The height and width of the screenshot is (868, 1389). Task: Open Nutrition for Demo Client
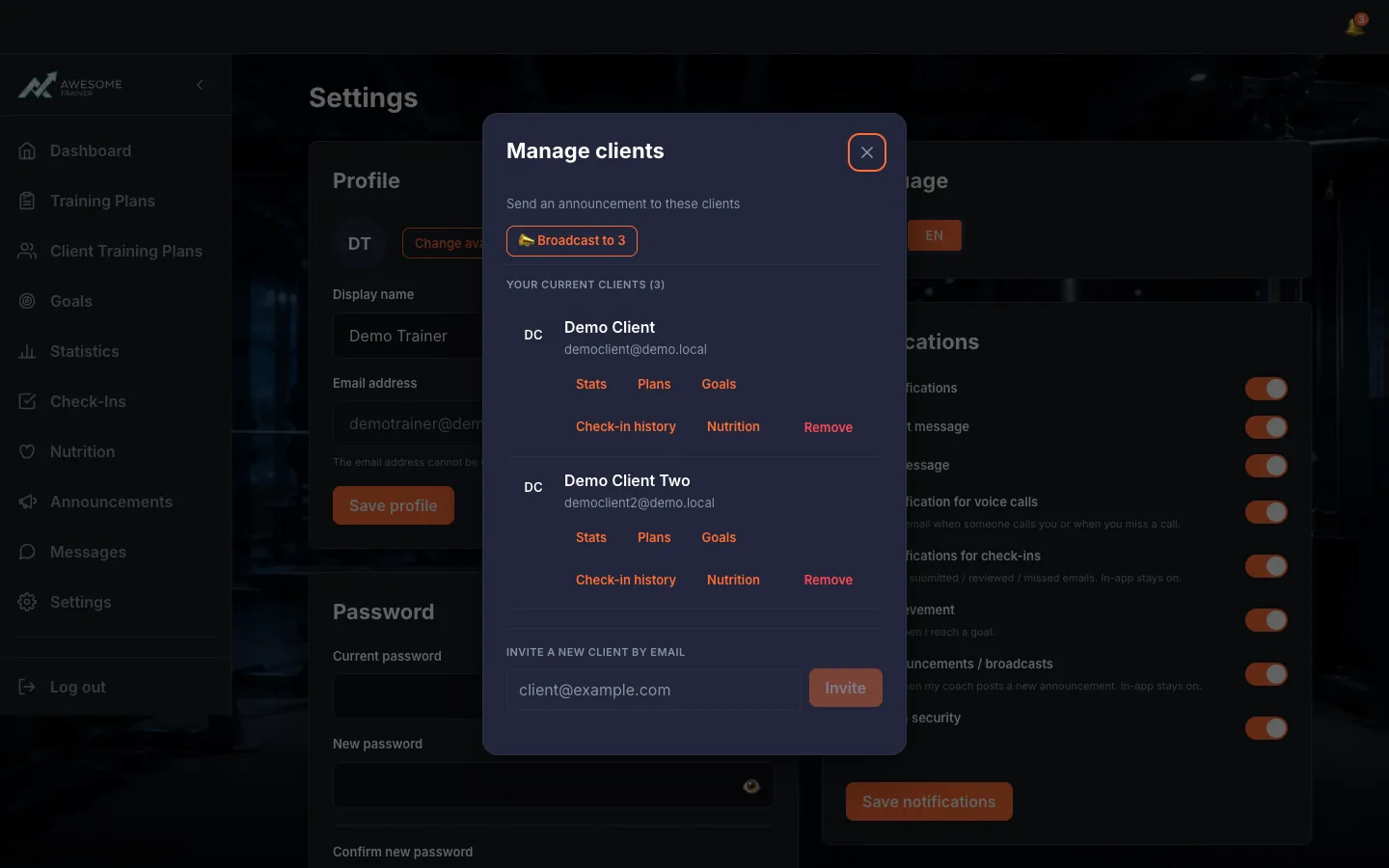tap(733, 426)
